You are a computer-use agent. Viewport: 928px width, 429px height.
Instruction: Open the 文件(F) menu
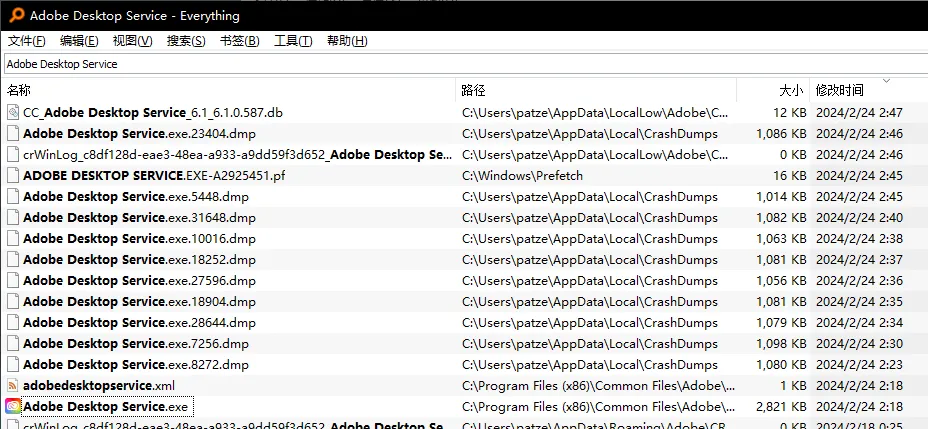[x=27, y=41]
